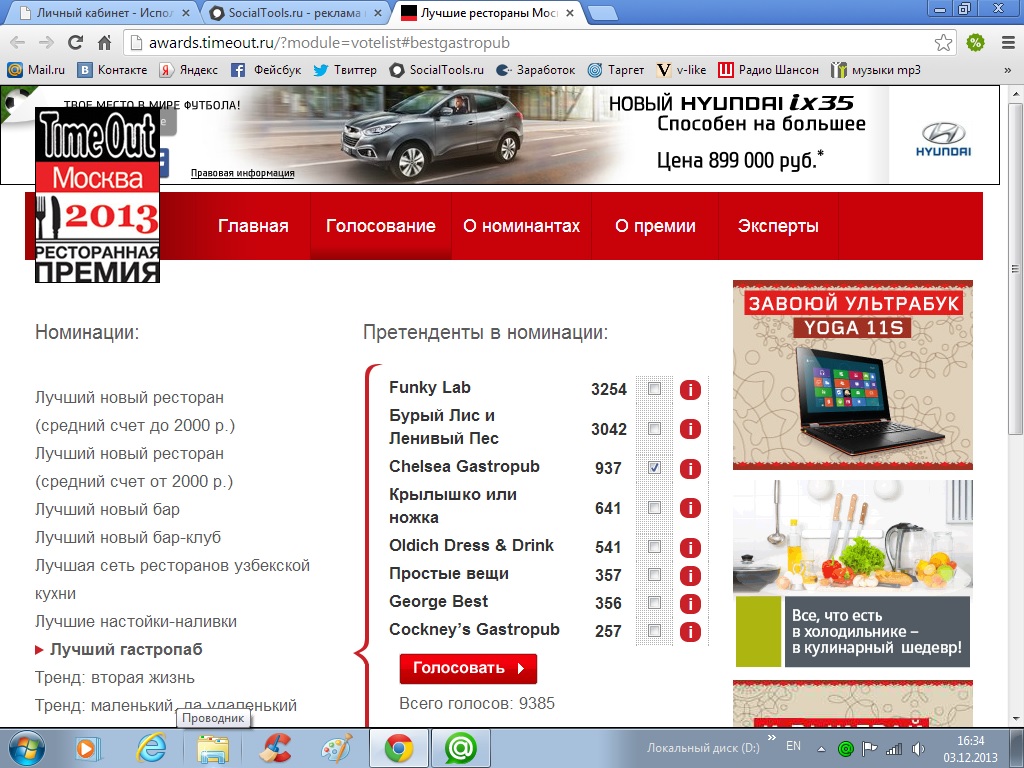
Task: Expand hidden bookmarks with the chevron
Action: pyautogui.click(x=1008, y=70)
